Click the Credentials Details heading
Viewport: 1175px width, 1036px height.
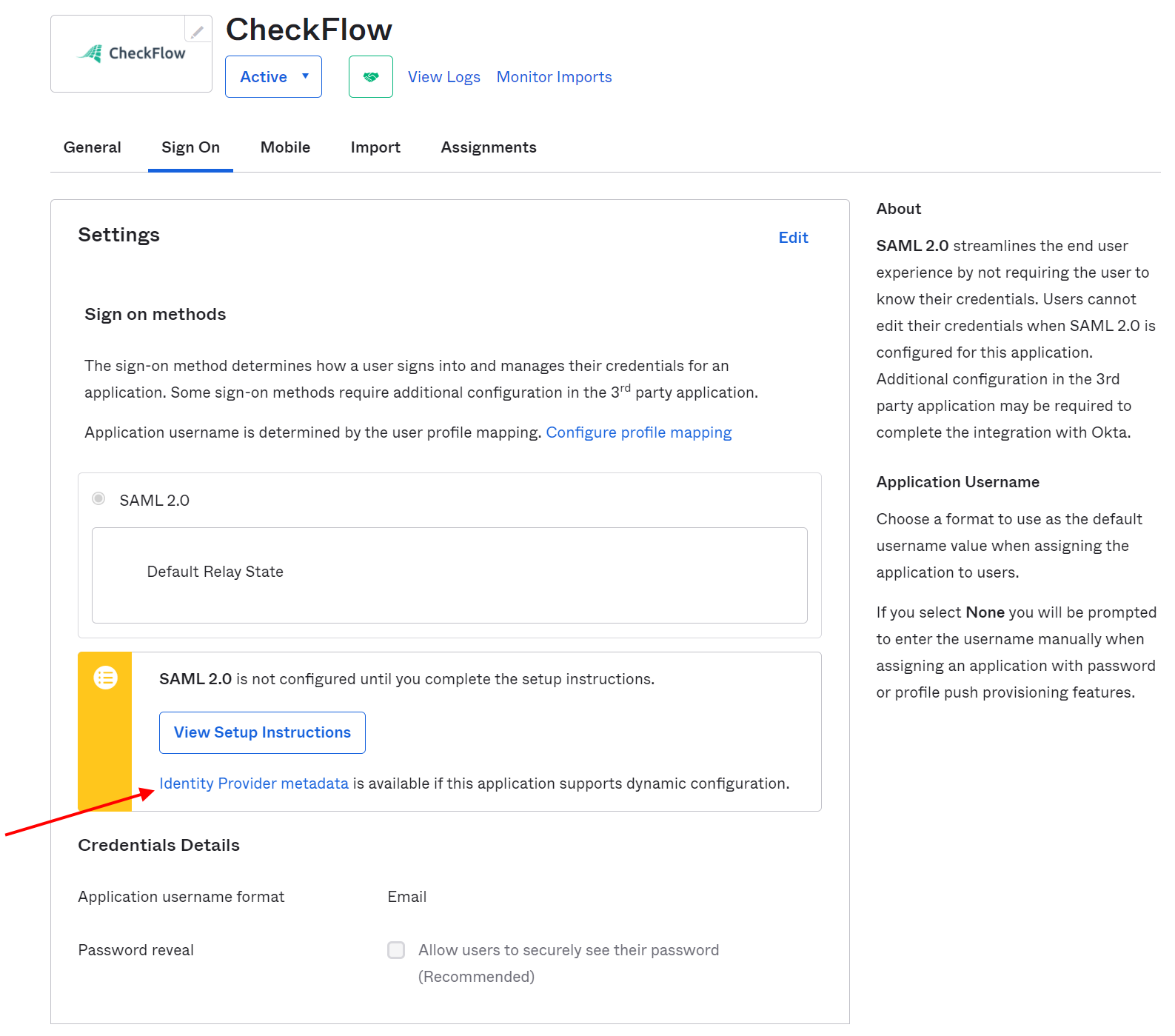pyautogui.click(x=159, y=845)
